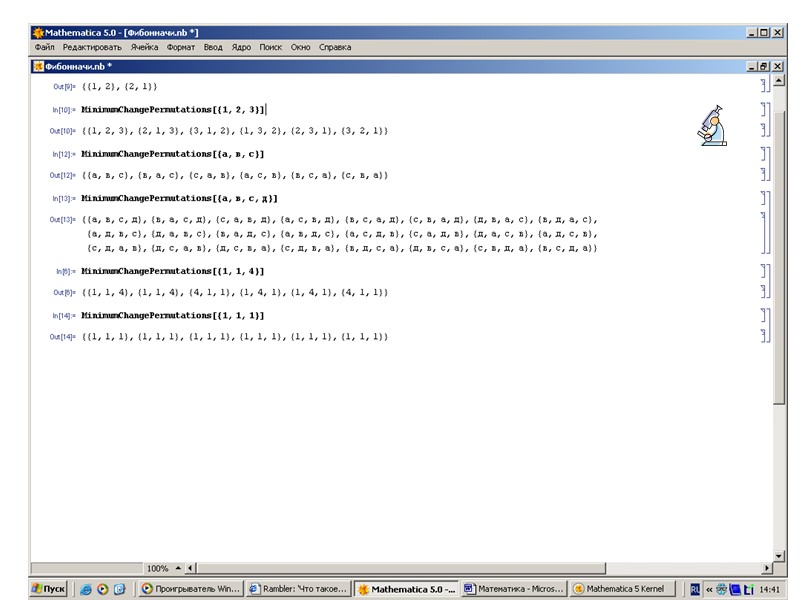Switch to Mathematica 5.0 taskbar button
This screenshot has width=800, height=600.
point(406,589)
